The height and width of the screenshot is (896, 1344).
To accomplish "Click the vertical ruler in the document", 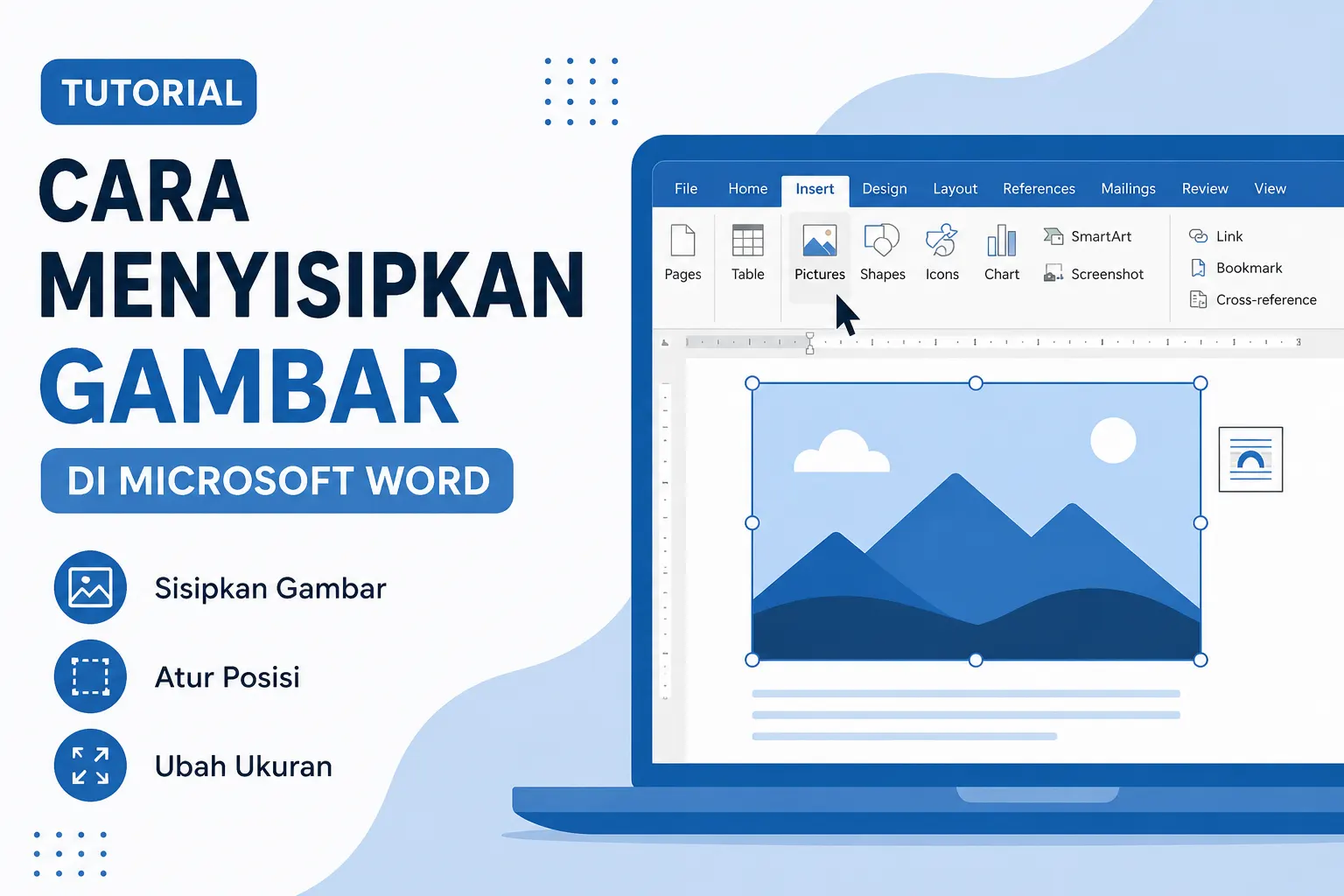I will pos(665,541).
